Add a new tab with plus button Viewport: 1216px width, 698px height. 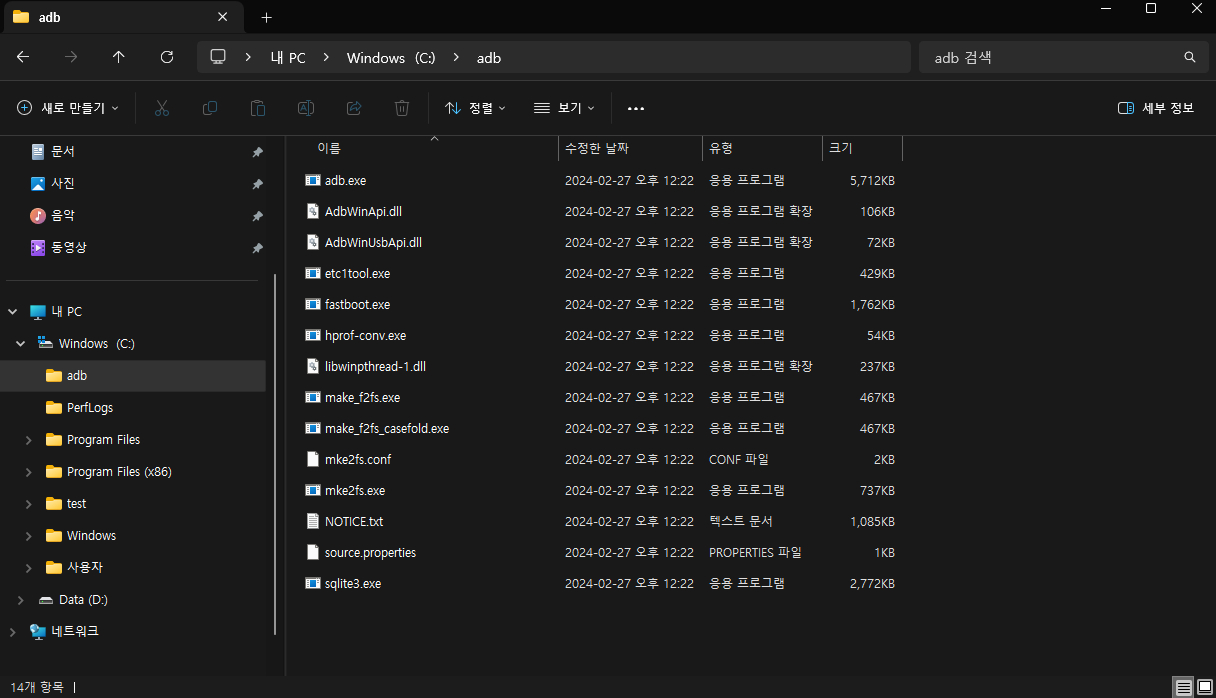(266, 17)
